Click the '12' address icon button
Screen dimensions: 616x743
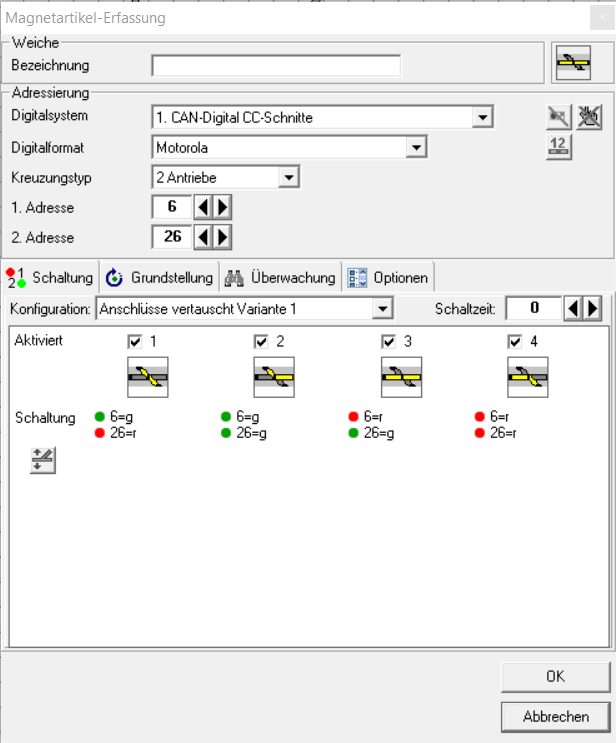click(558, 147)
